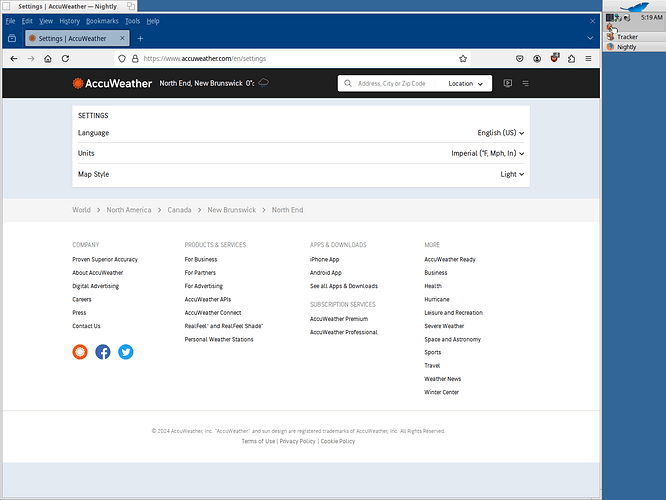
Task: Open the iPhone App link
Action: pos(325,259)
